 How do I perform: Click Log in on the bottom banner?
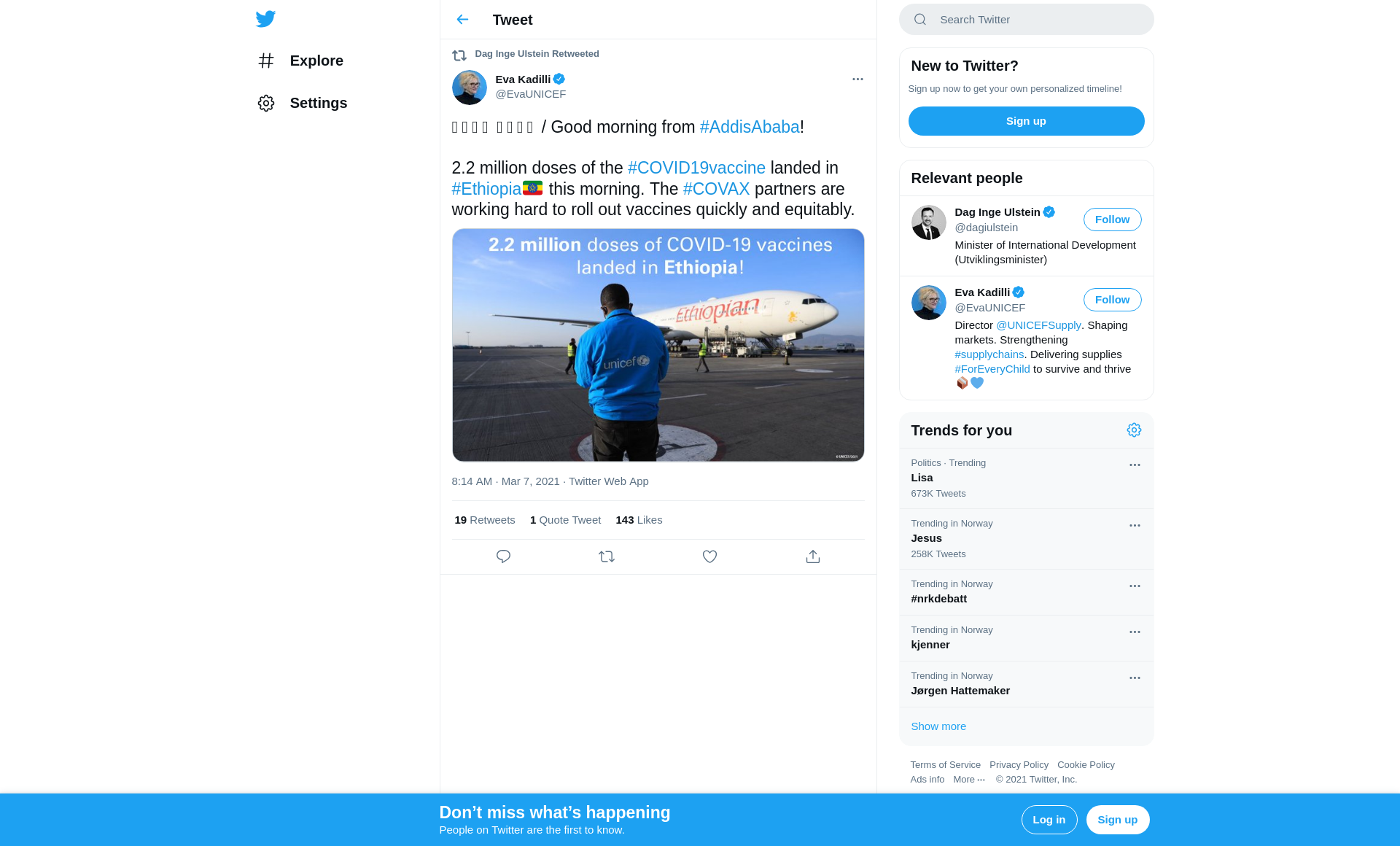pyautogui.click(x=1049, y=820)
